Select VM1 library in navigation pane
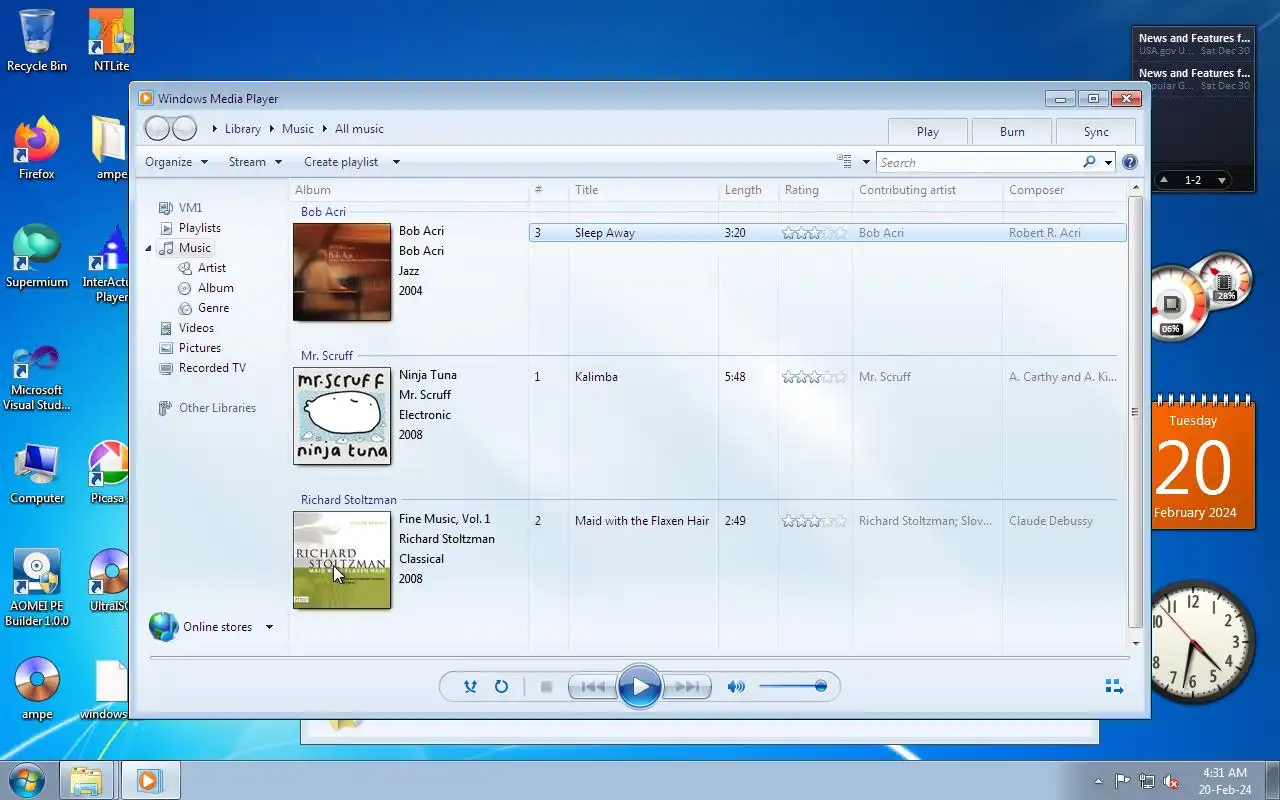Screen dimensions: 1280x800 point(190,208)
